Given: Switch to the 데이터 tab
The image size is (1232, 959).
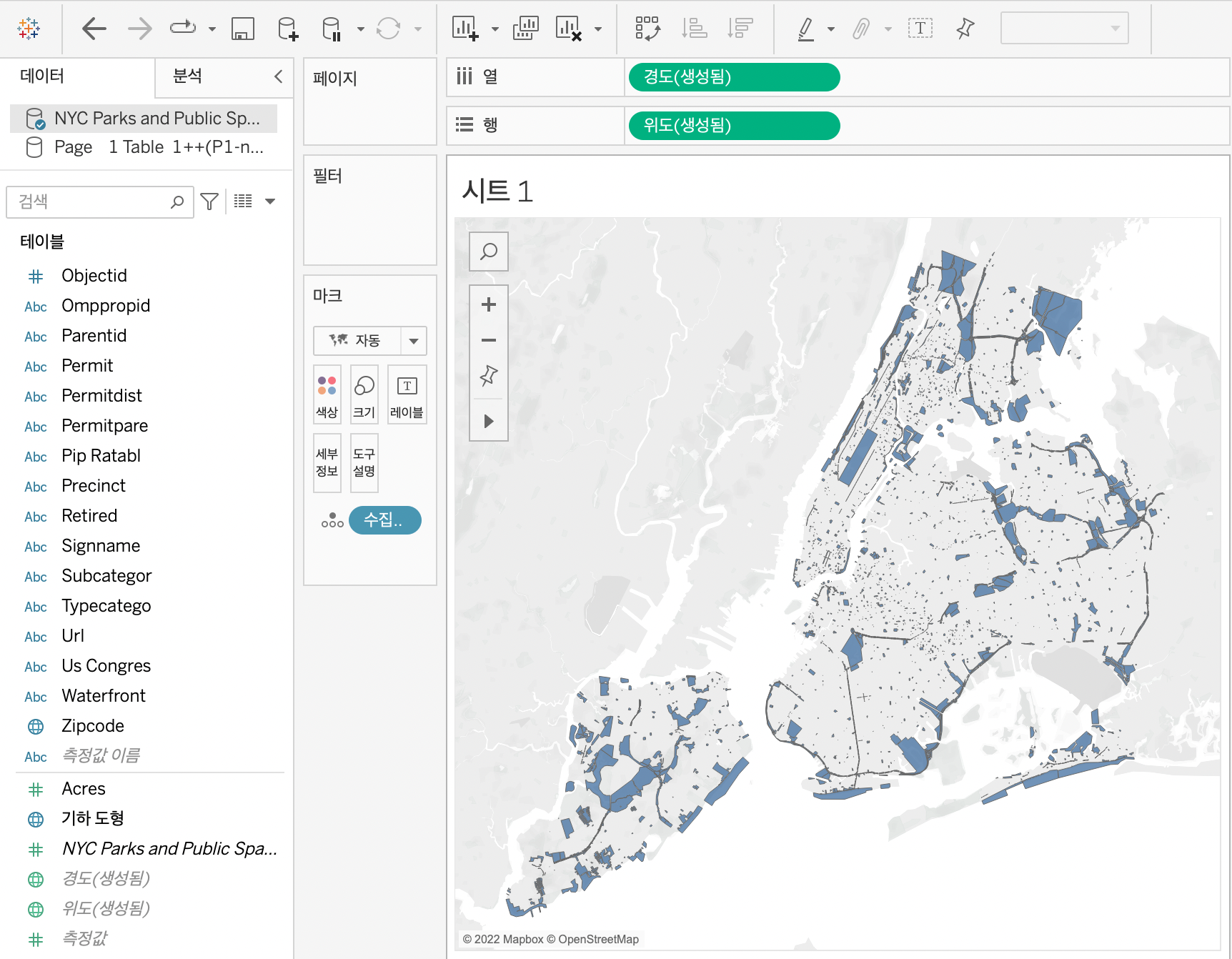Looking at the screenshot, I should [43, 76].
